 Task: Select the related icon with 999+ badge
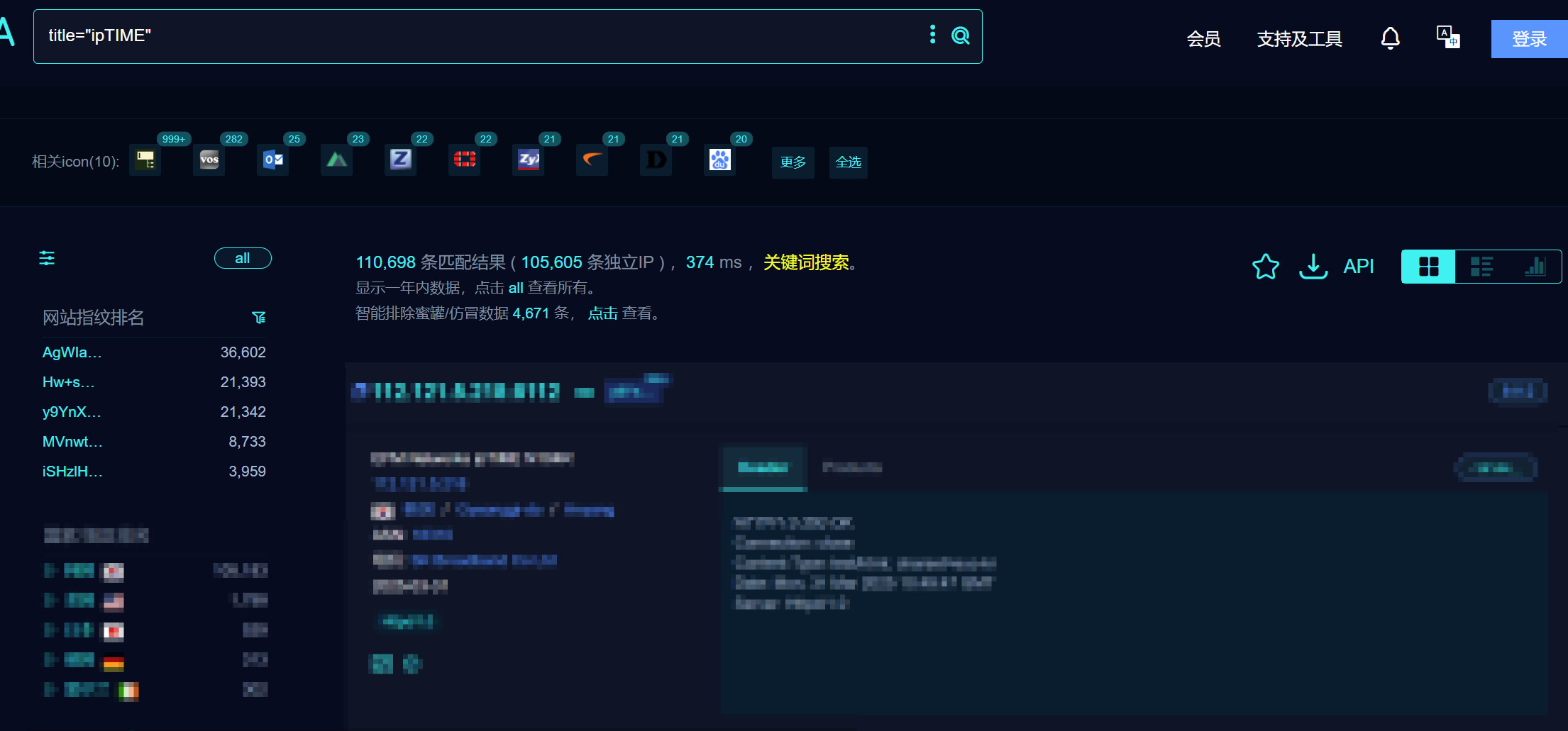tap(145, 160)
